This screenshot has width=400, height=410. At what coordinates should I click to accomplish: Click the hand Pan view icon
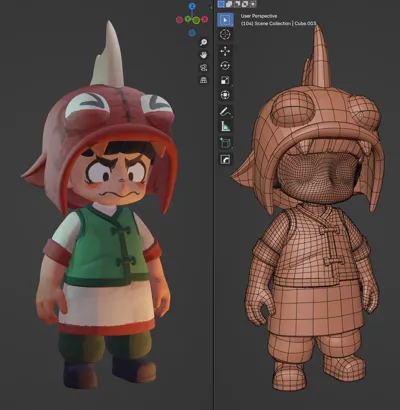(x=203, y=55)
